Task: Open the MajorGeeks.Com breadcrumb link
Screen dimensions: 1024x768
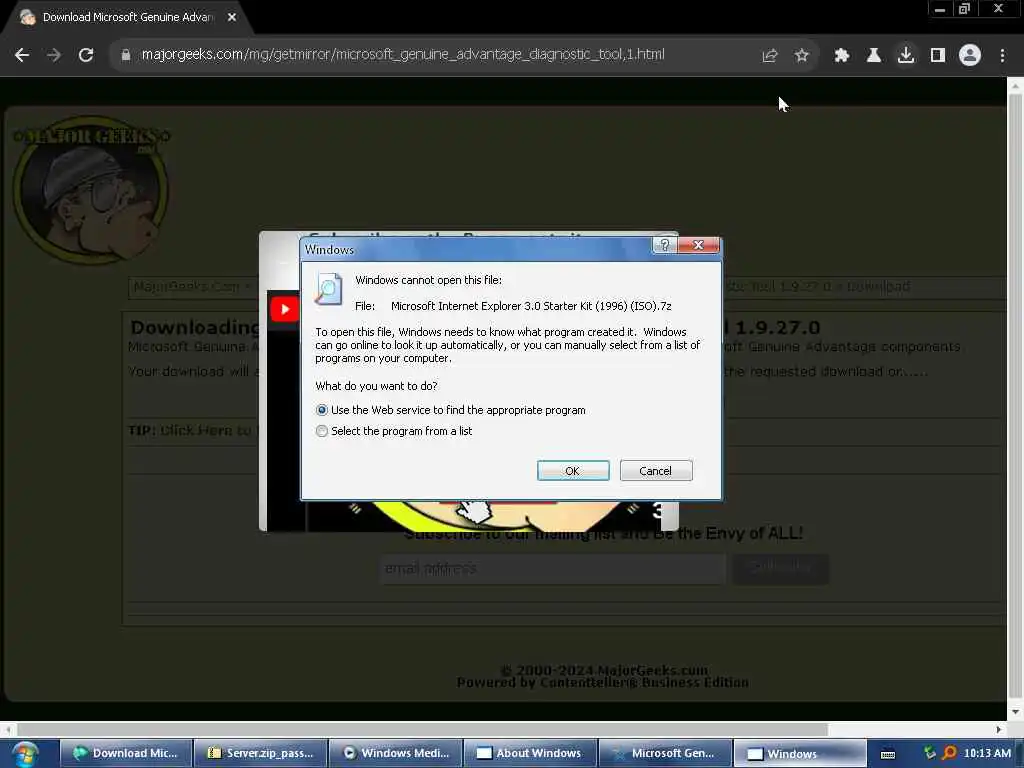Action: (187, 287)
